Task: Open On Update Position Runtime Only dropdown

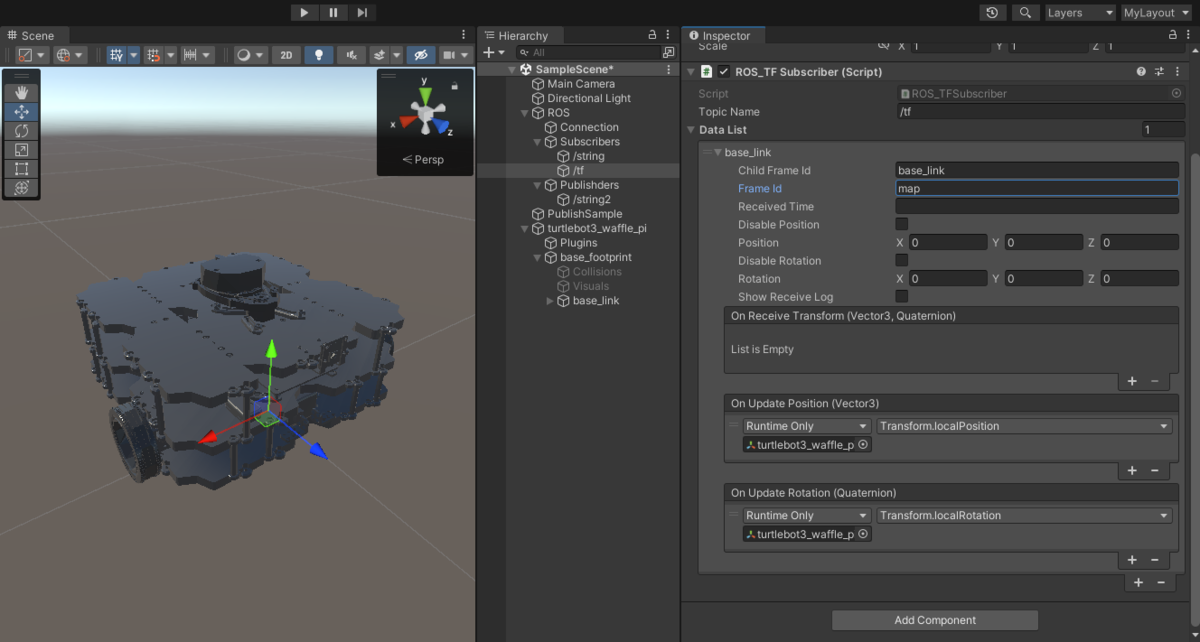Action: point(807,426)
